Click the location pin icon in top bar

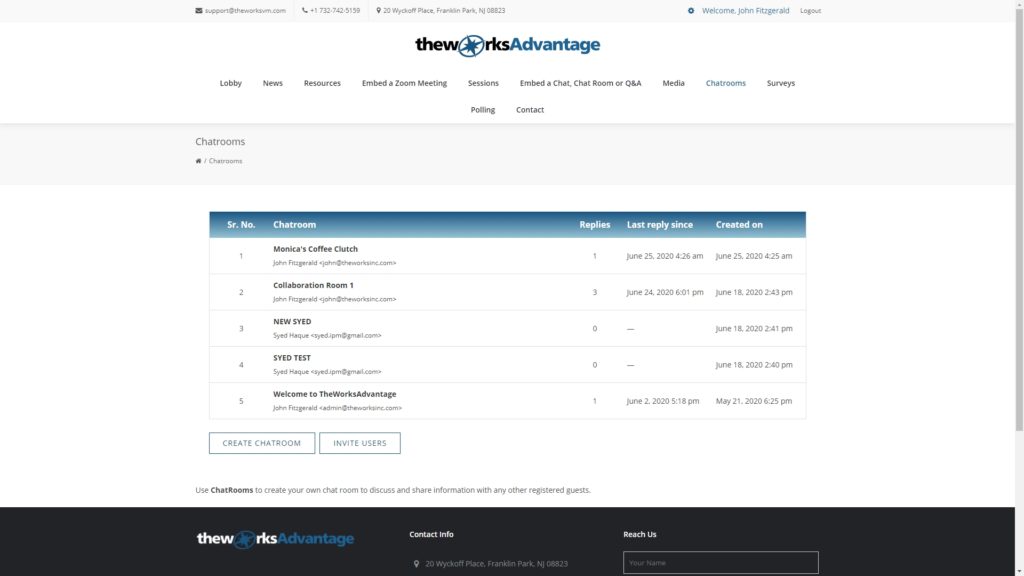tap(378, 10)
